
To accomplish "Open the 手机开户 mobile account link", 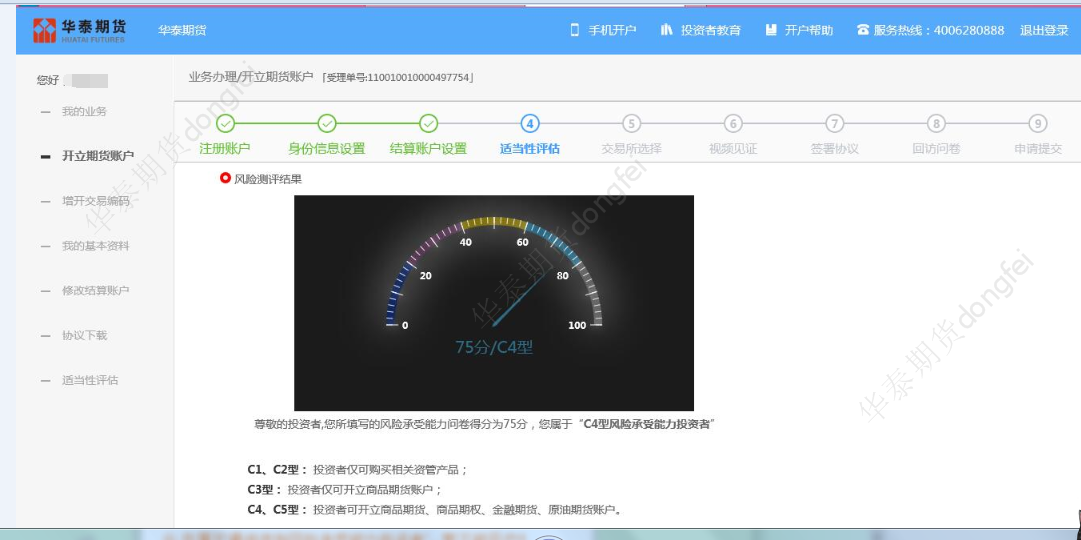I will pos(603,30).
